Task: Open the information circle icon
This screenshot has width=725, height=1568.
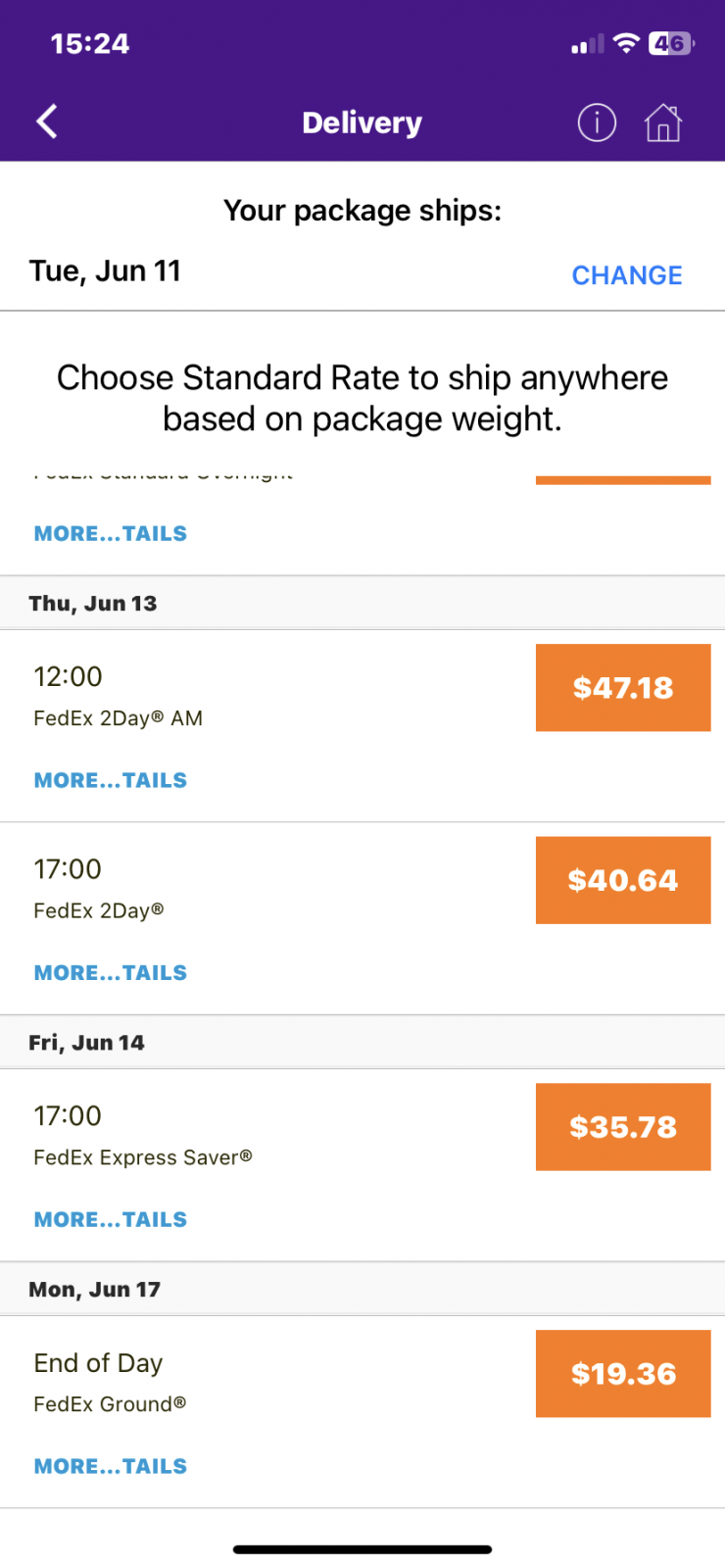Action: [x=597, y=122]
